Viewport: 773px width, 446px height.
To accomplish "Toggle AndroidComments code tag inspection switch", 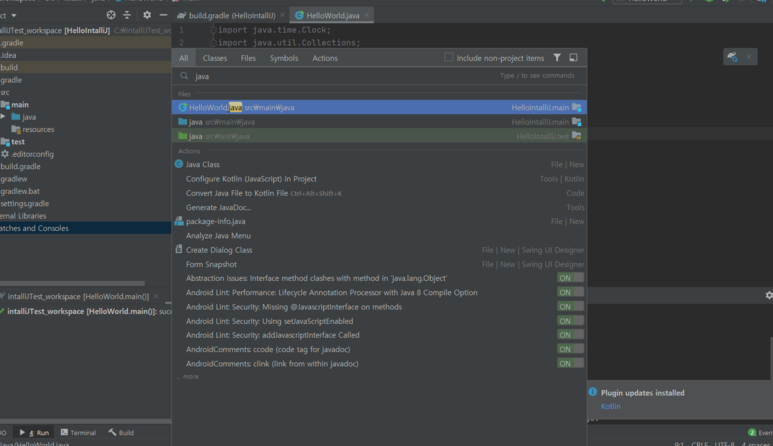I will coord(570,349).
